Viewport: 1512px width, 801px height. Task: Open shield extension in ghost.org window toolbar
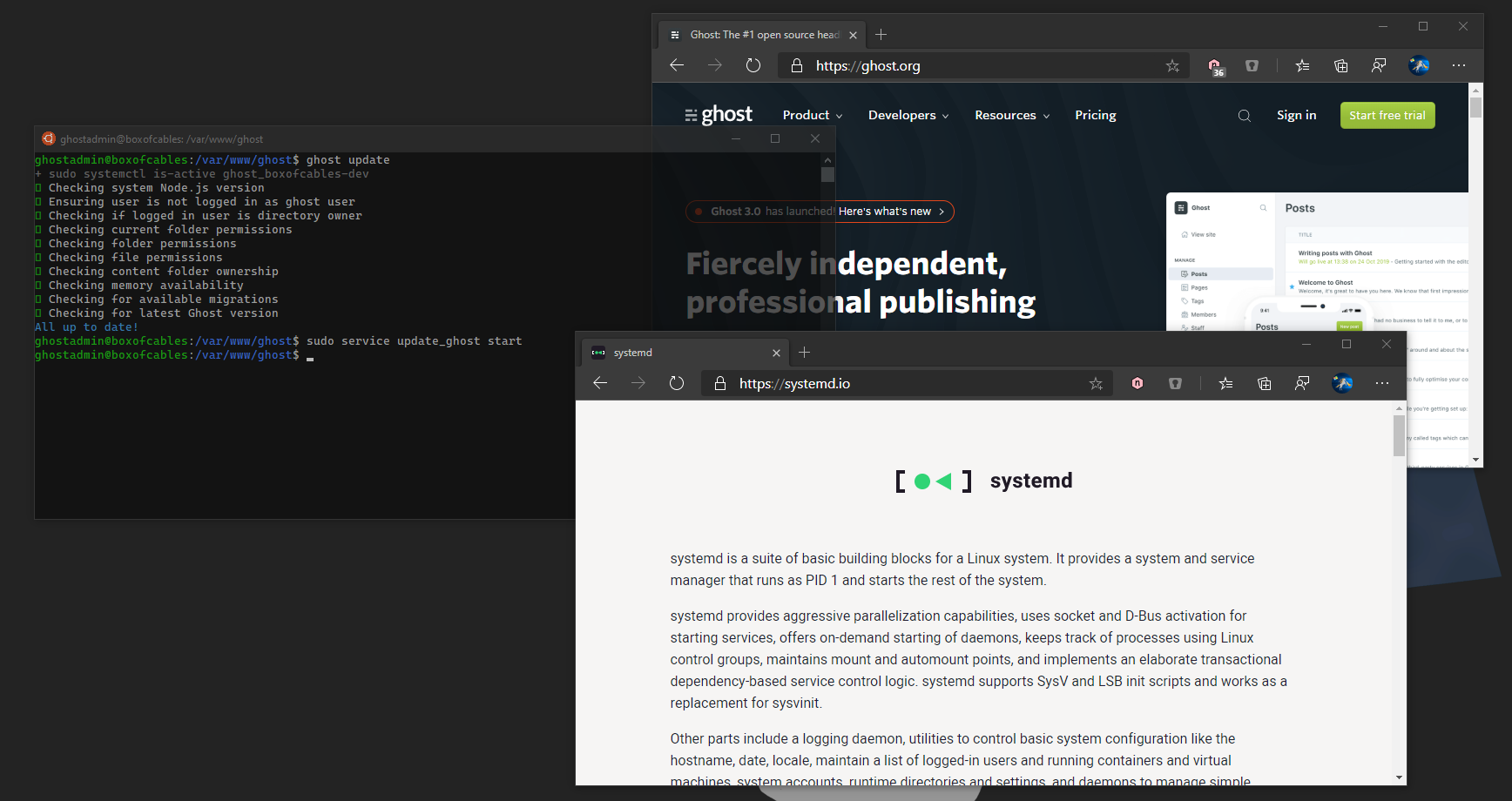(1252, 65)
